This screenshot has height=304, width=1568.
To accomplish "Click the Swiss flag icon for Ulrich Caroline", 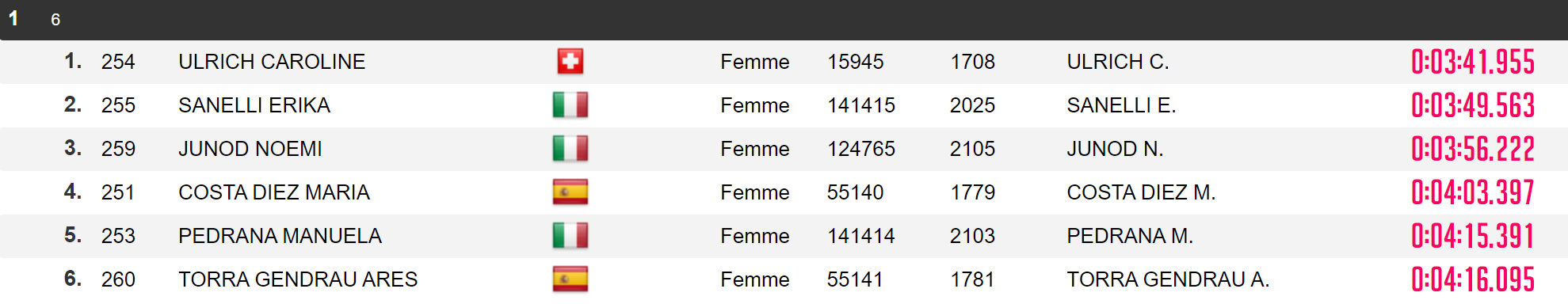I will [x=570, y=62].
